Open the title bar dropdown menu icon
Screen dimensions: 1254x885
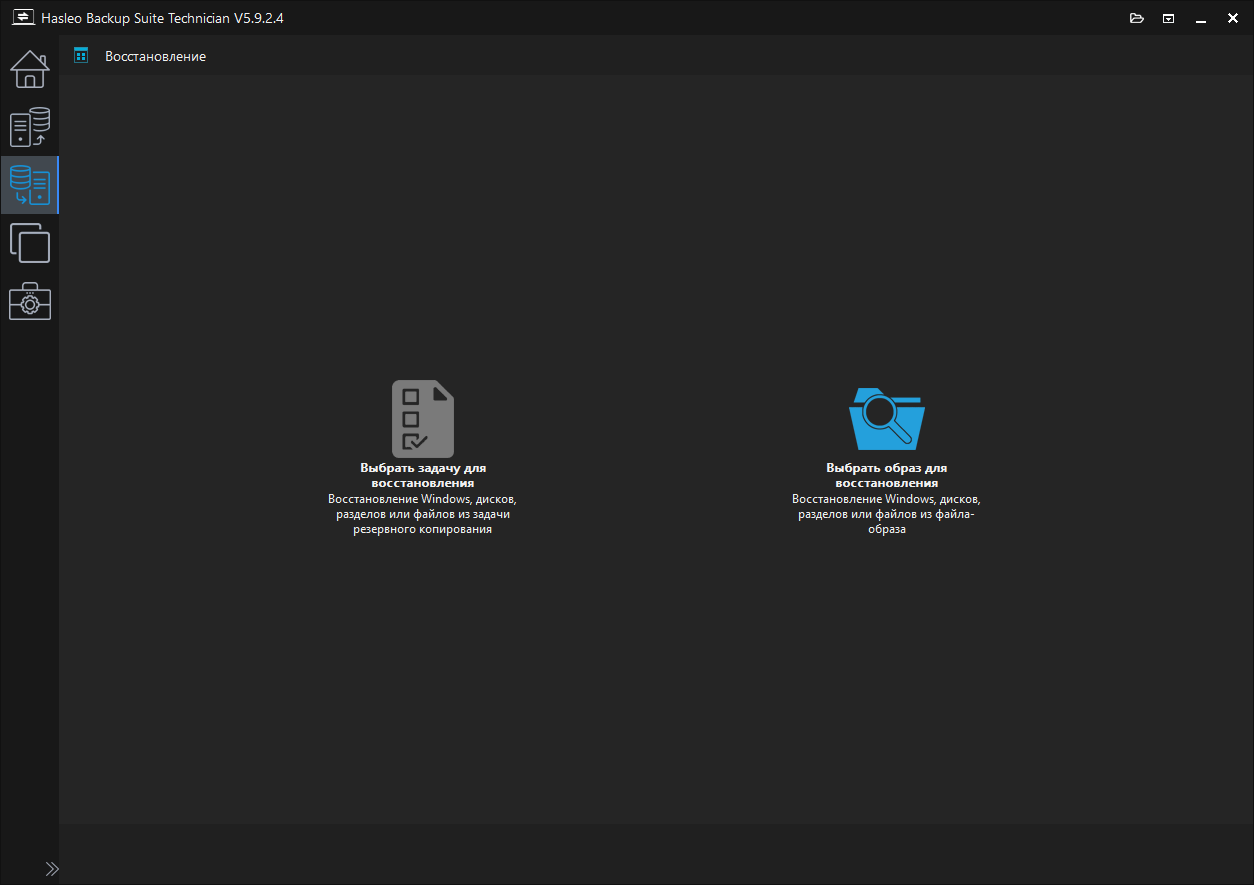coord(1168,18)
